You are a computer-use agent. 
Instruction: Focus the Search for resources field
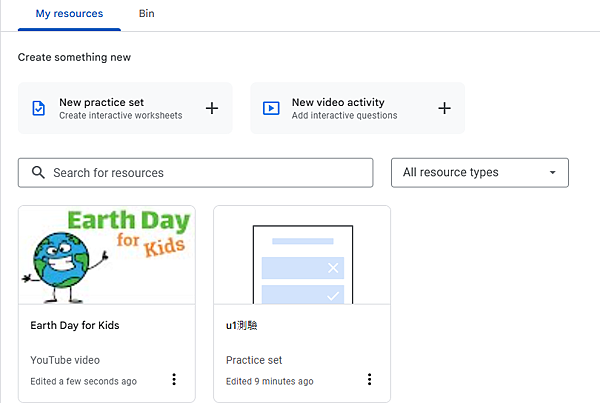point(196,173)
